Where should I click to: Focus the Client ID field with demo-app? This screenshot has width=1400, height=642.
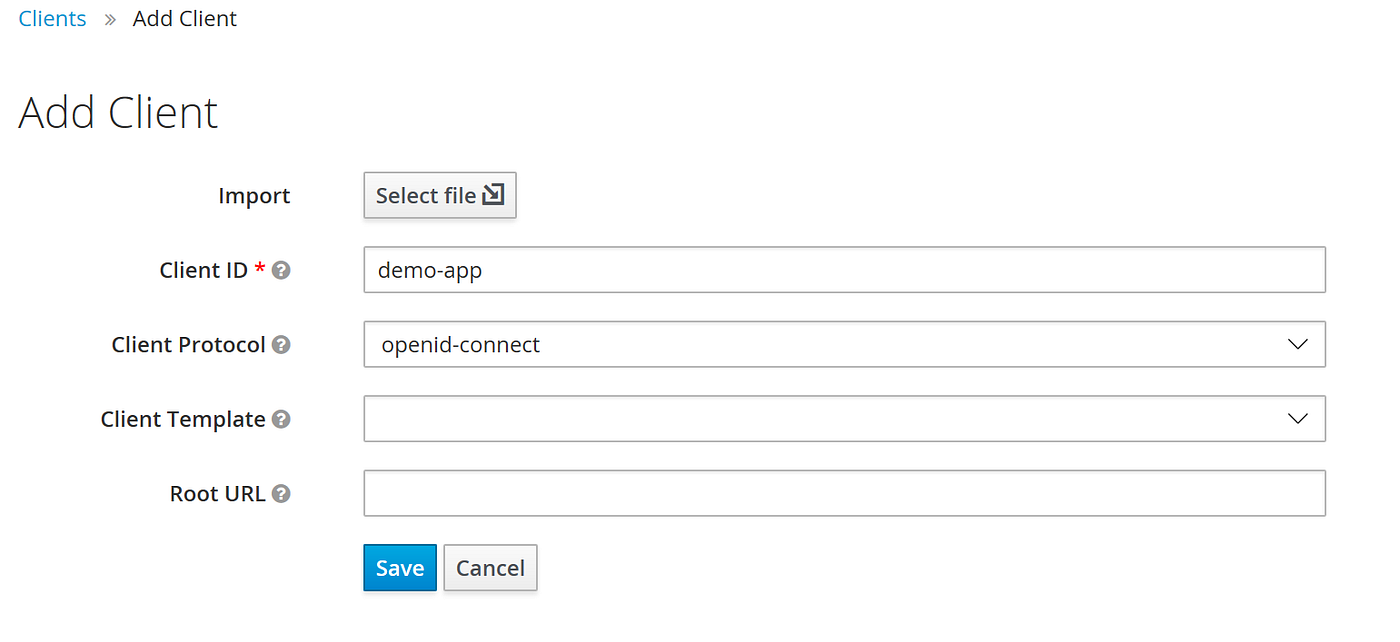pyautogui.click(x=844, y=270)
